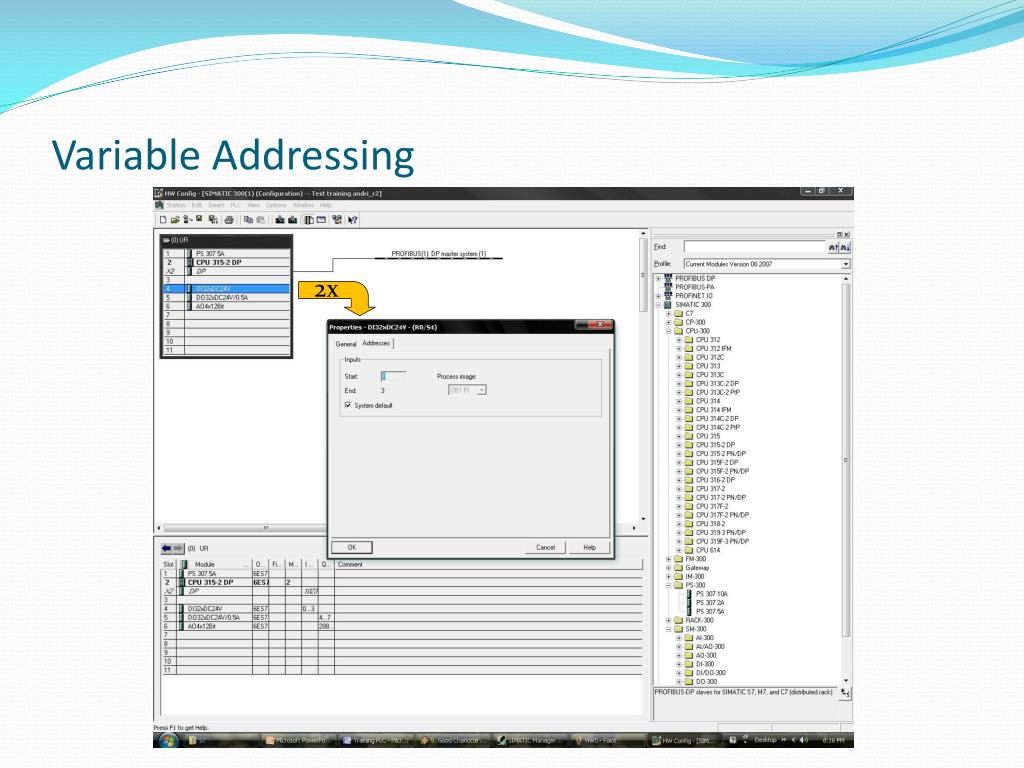The height and width of the screenshot is (768, 1024).
Task: Expand the DI-300 folder
Action: [679, 664]
